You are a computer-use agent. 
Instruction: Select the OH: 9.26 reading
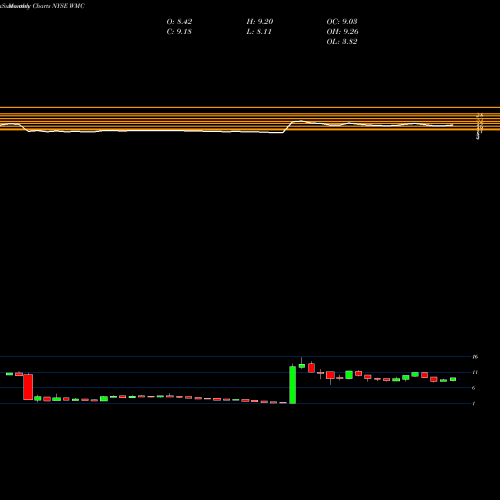342,32
